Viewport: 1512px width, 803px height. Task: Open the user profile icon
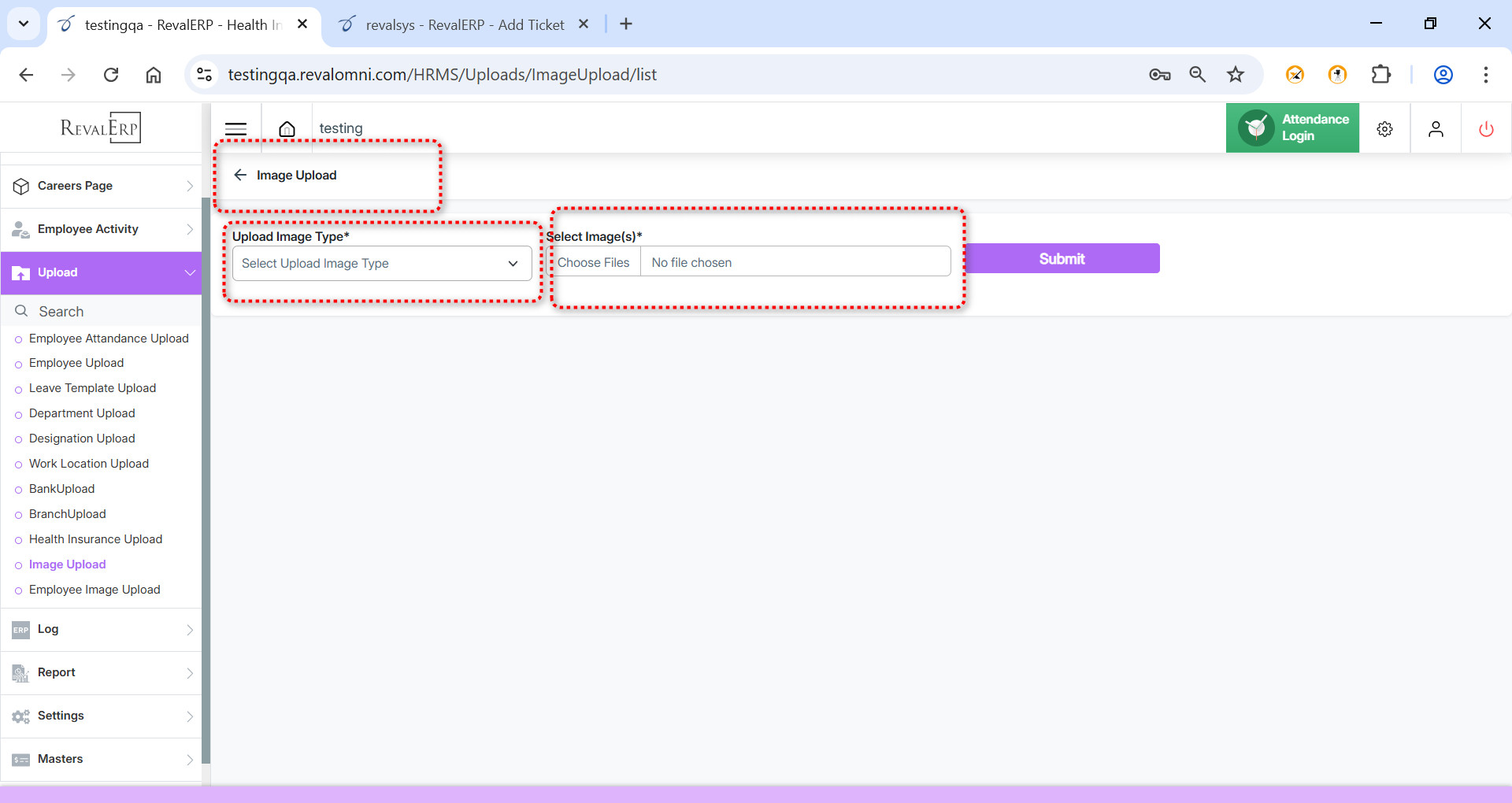pyautogui.click(x=1436, y=129)
